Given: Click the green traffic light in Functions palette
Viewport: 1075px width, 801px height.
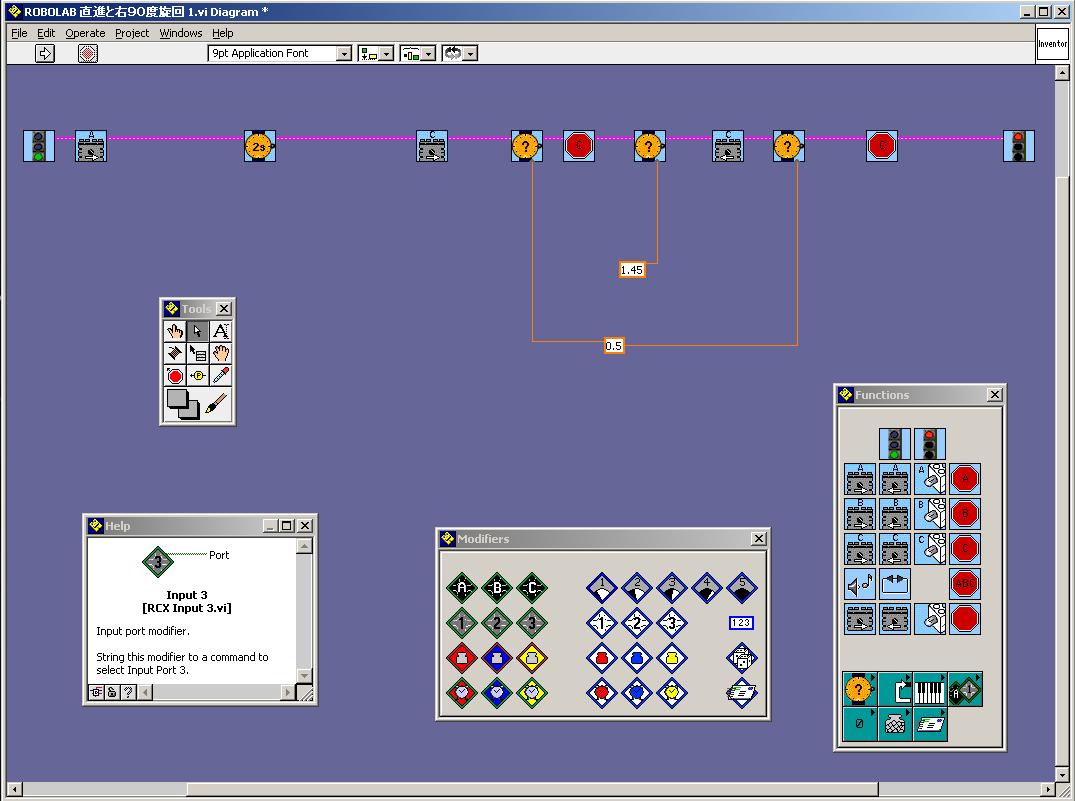Looking at the screenshot, I should (895, 444).
